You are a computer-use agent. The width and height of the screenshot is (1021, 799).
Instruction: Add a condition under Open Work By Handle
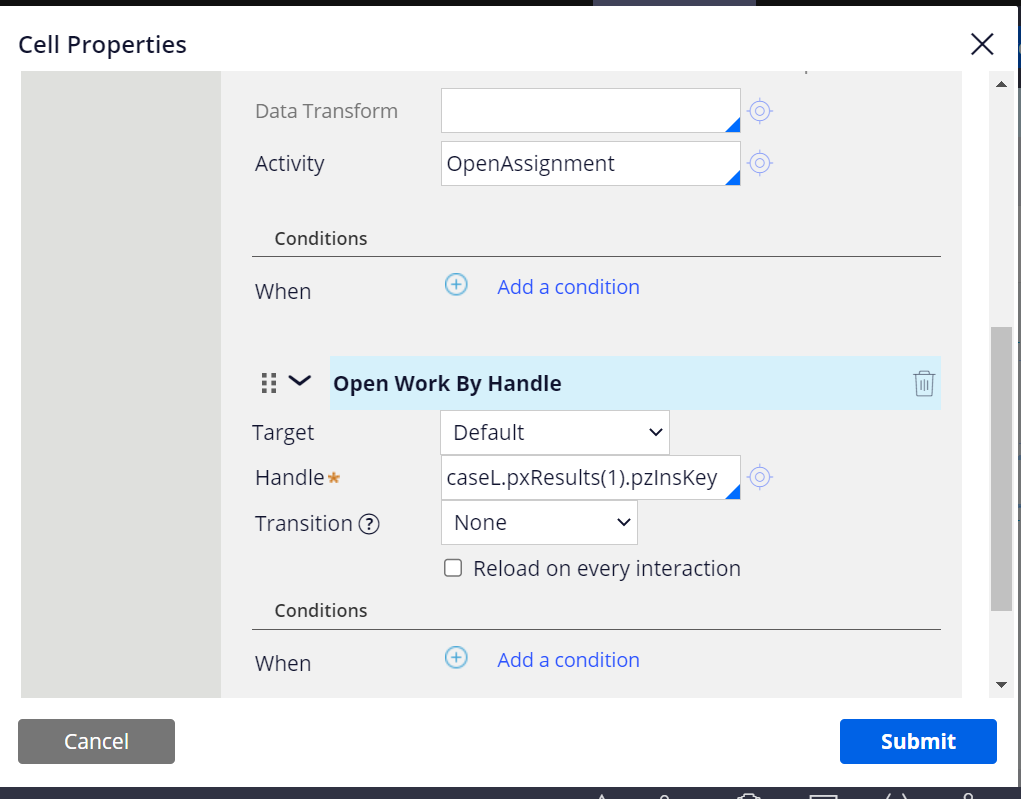(x=567, y=659)
